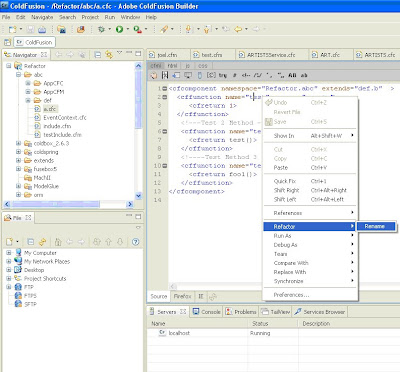This screenshot has width=400, height=372.
Task: Choose Quick Fix in context menu
Action: [310, 181]
